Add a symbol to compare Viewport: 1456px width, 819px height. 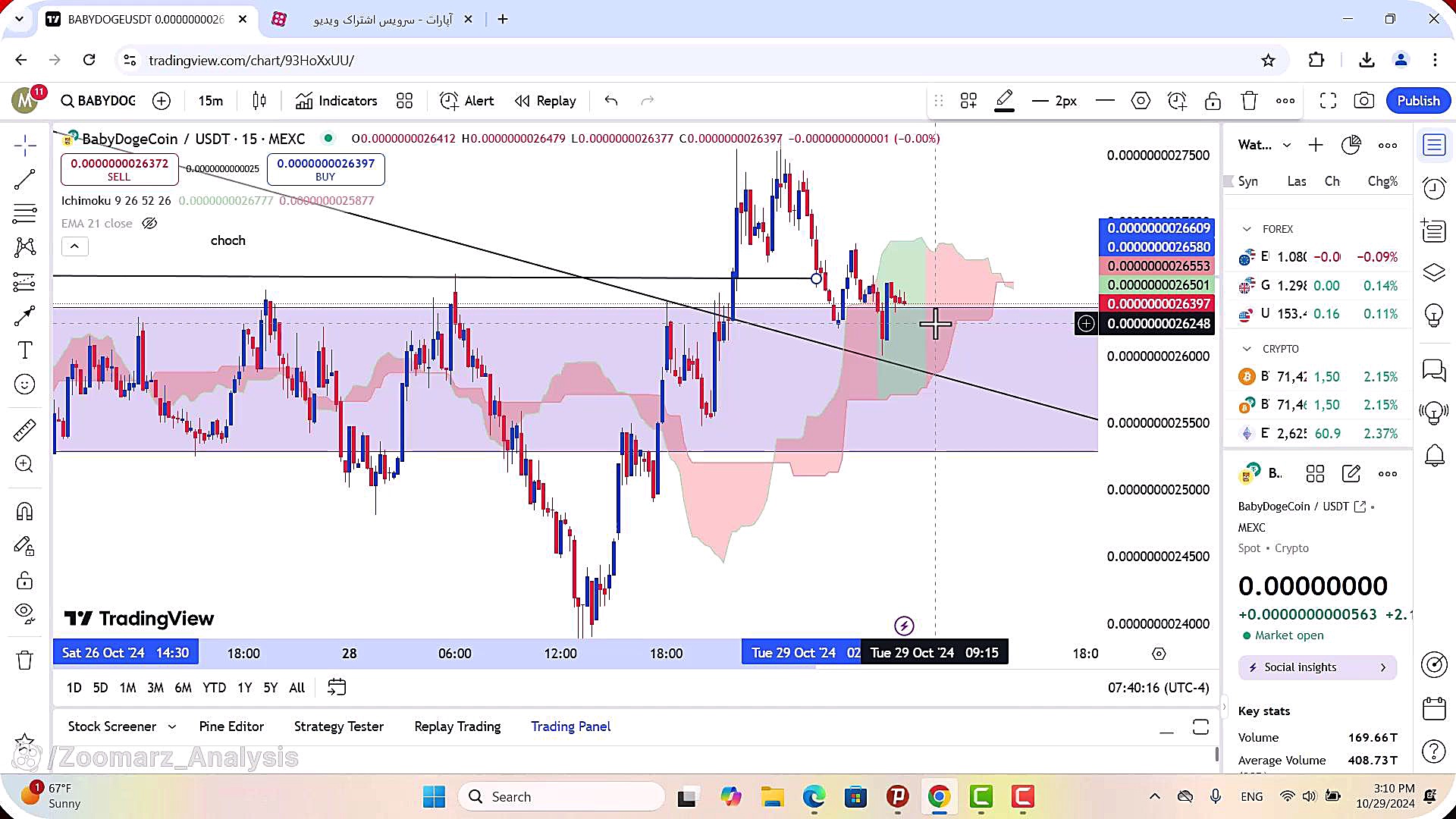click(162, 101)
